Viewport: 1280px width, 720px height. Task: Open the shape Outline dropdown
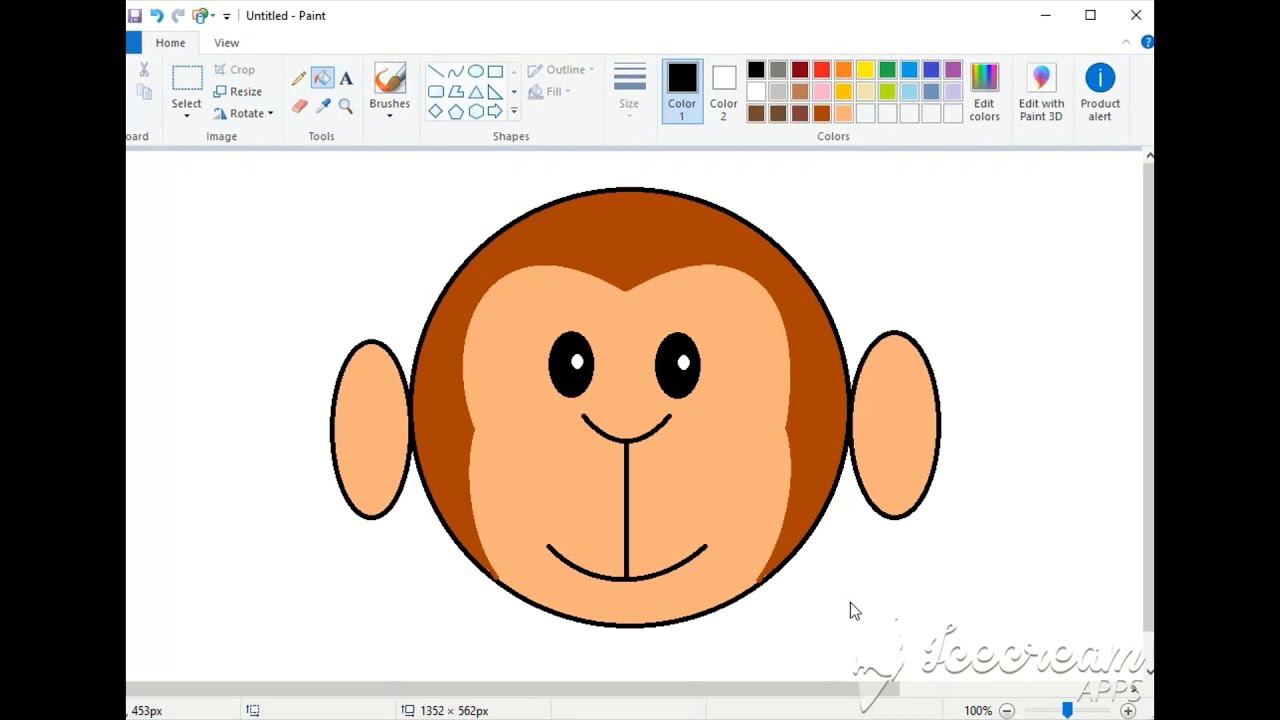pos(561,70)
